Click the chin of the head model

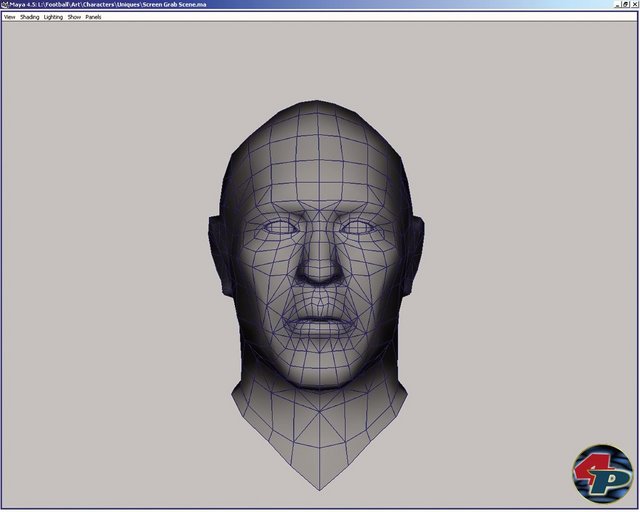(x=319, y=370)
